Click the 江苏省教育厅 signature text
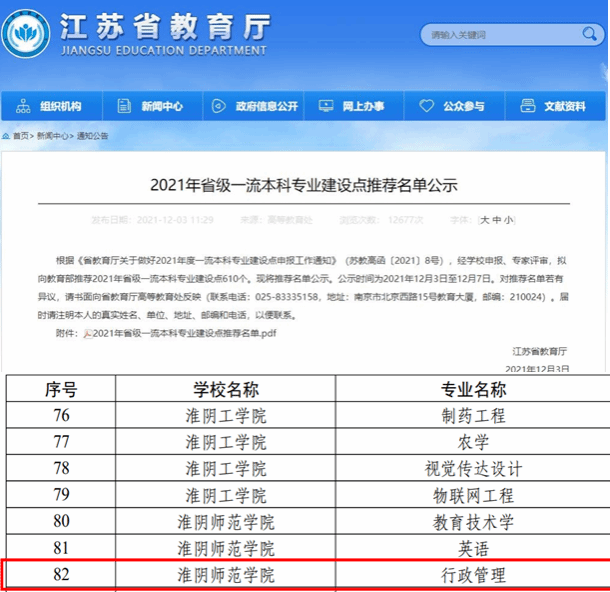The image size is (610, 592). point(540,352)
